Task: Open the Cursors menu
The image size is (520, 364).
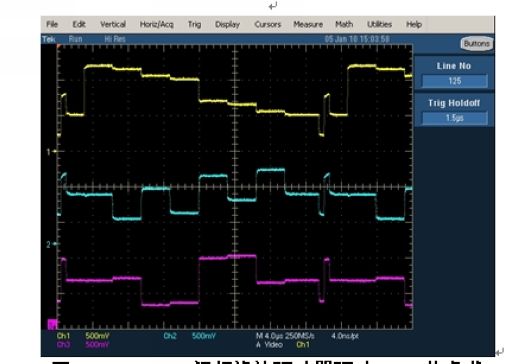Action: point(268,24)
